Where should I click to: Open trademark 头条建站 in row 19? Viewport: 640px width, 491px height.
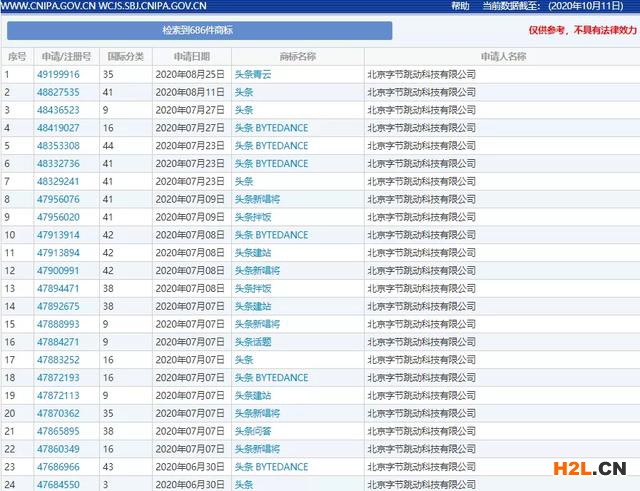[x=253, y=395]
